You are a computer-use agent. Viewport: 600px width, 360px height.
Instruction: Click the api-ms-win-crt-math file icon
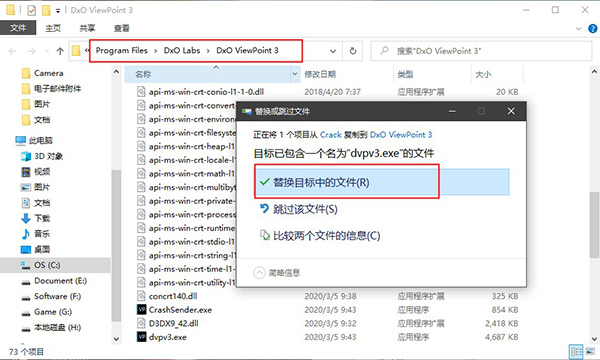[x=142, y=174]
